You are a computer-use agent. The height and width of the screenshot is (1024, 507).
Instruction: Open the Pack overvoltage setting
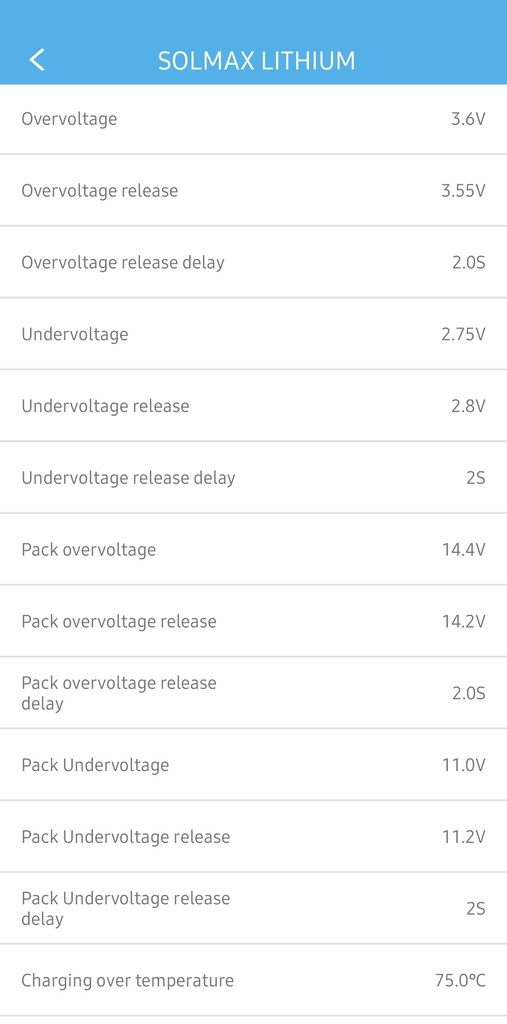click(x=254, y=550)
